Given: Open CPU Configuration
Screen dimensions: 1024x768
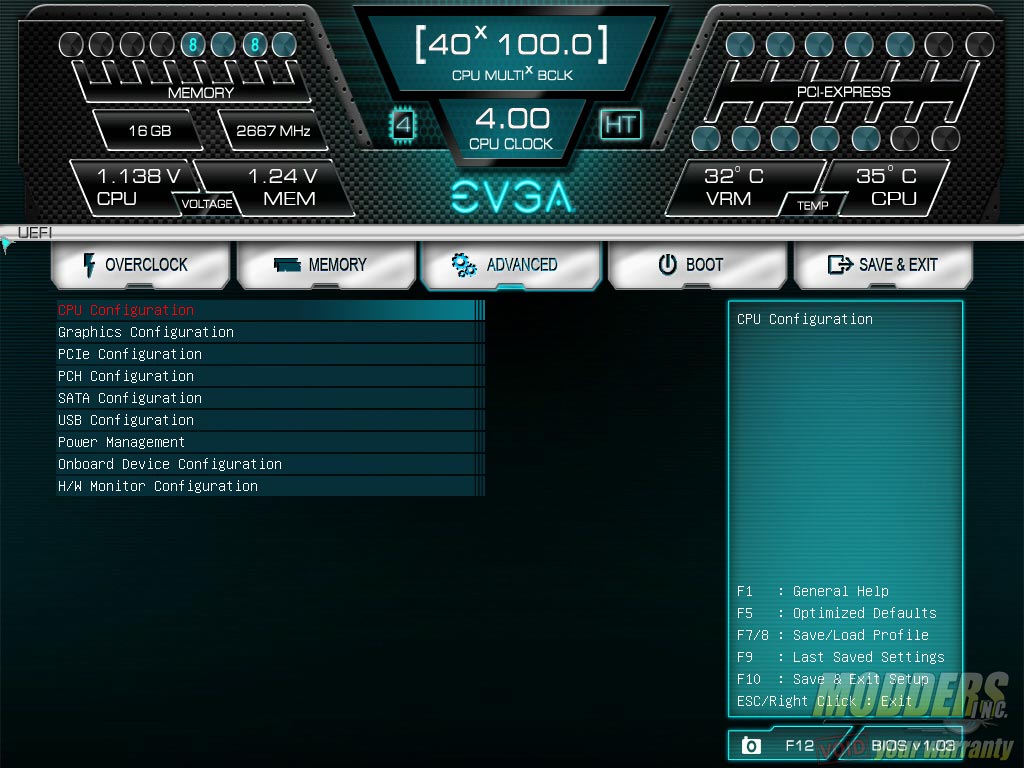Looking at the screenshot, I should tap(270, 310).
